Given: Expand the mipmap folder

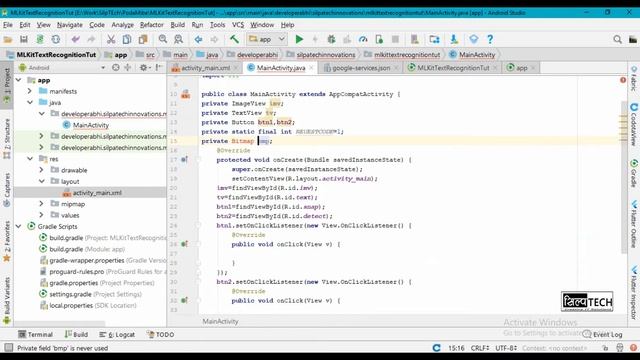Looking at the screenshot, I should point(41,204).
